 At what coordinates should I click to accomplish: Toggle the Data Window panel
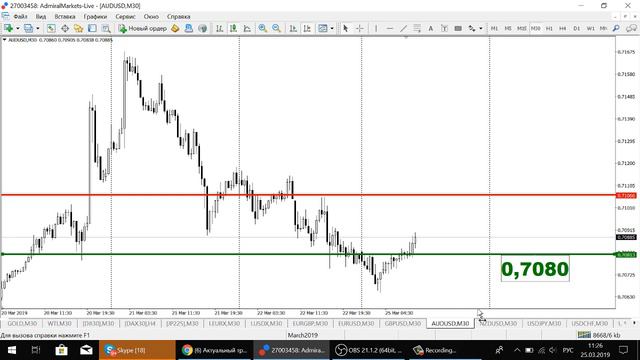(64, 28)
